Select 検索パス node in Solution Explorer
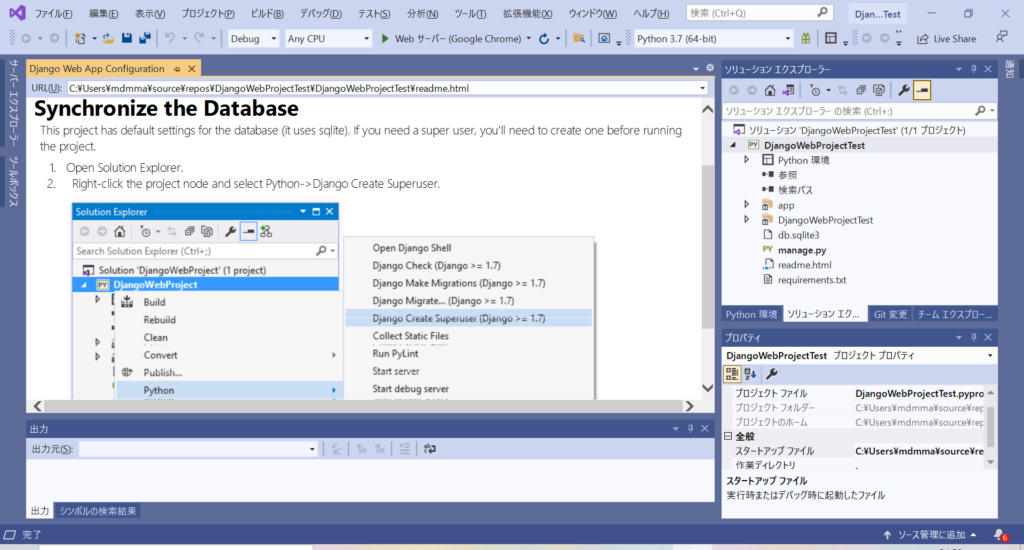Screen dimensions: 1024x550 (795, 190)
